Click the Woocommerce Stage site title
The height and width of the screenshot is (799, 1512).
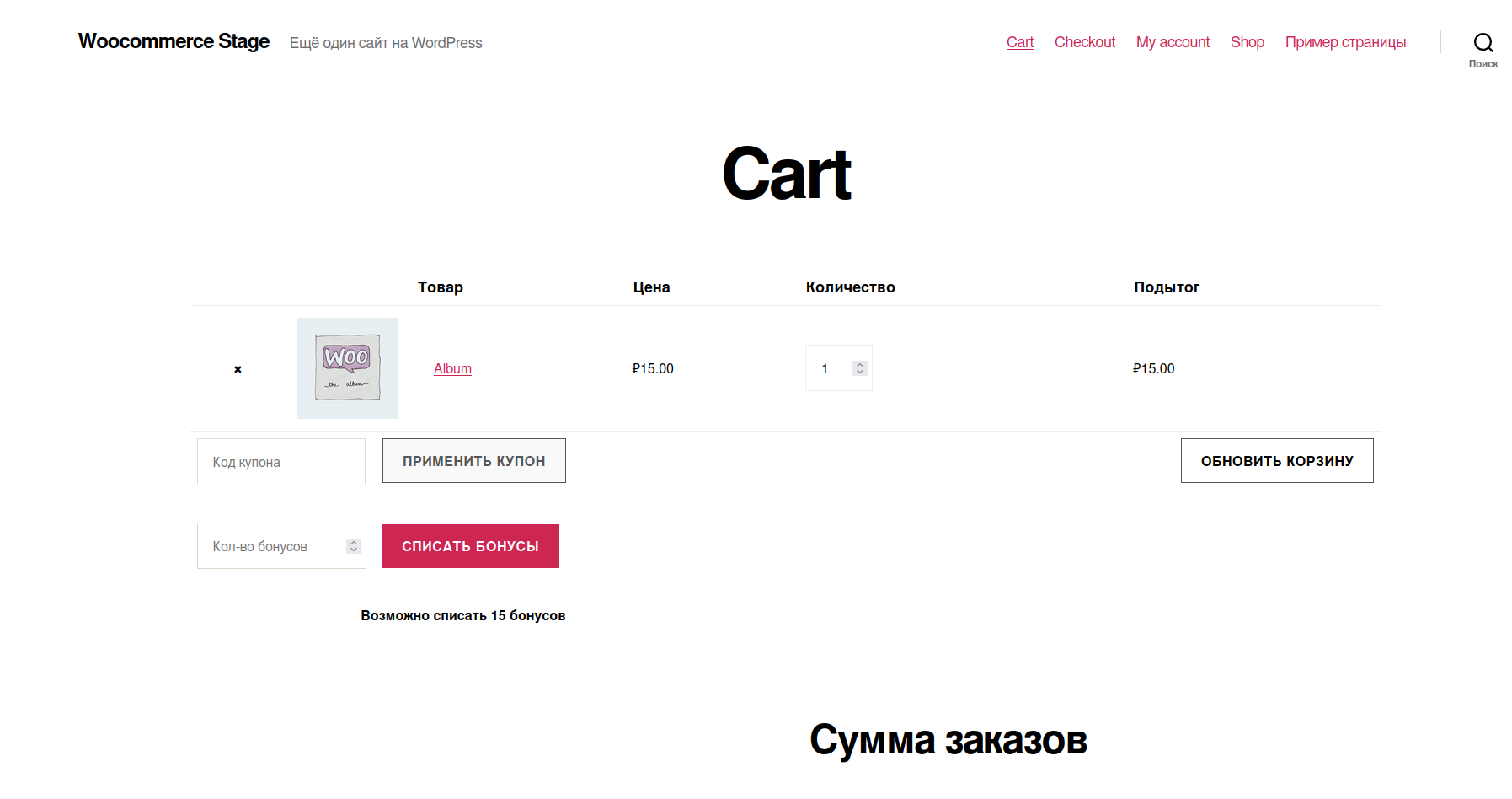pyautogui.click(x=174, y=41)
